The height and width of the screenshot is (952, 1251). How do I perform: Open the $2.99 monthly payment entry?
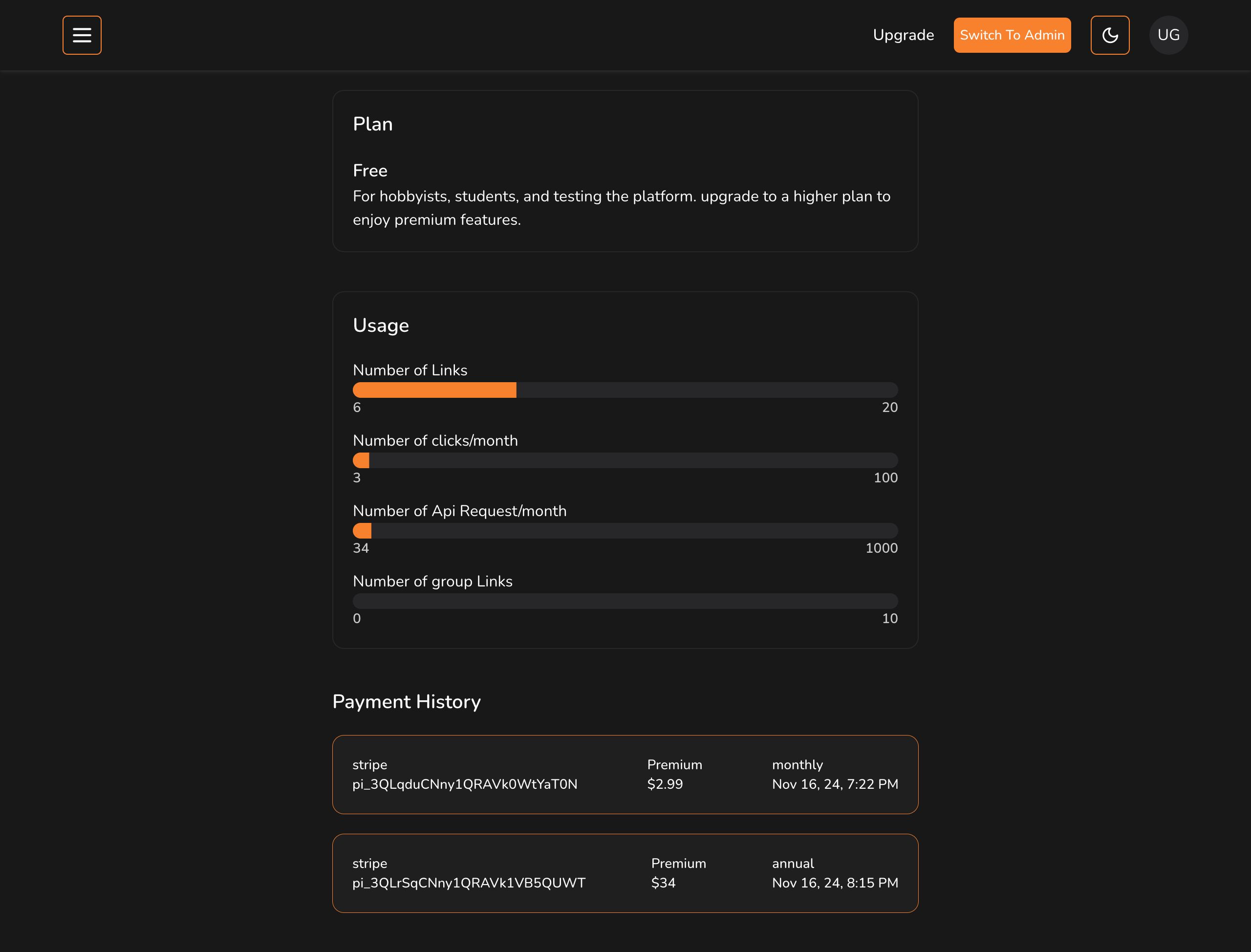tap(625, 774)
